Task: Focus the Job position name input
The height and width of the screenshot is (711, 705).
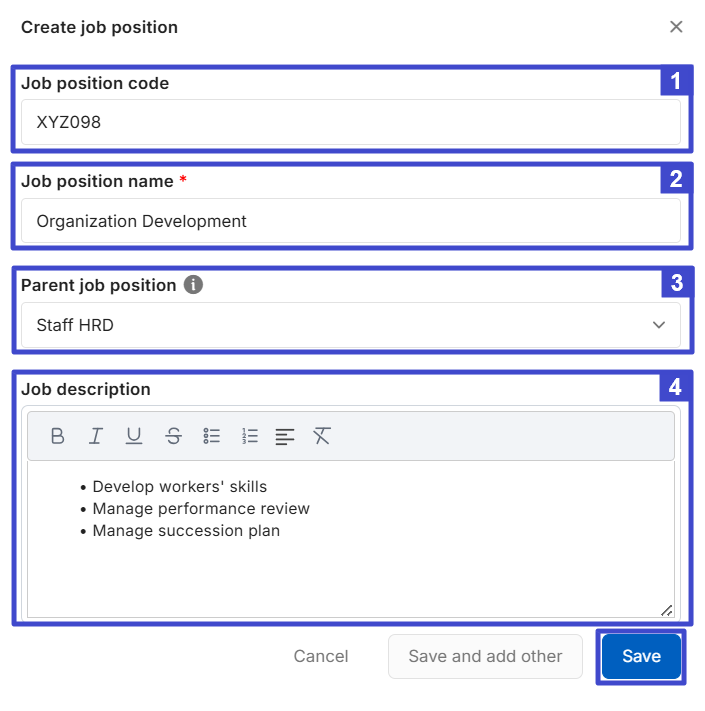Action: (350, 221)
